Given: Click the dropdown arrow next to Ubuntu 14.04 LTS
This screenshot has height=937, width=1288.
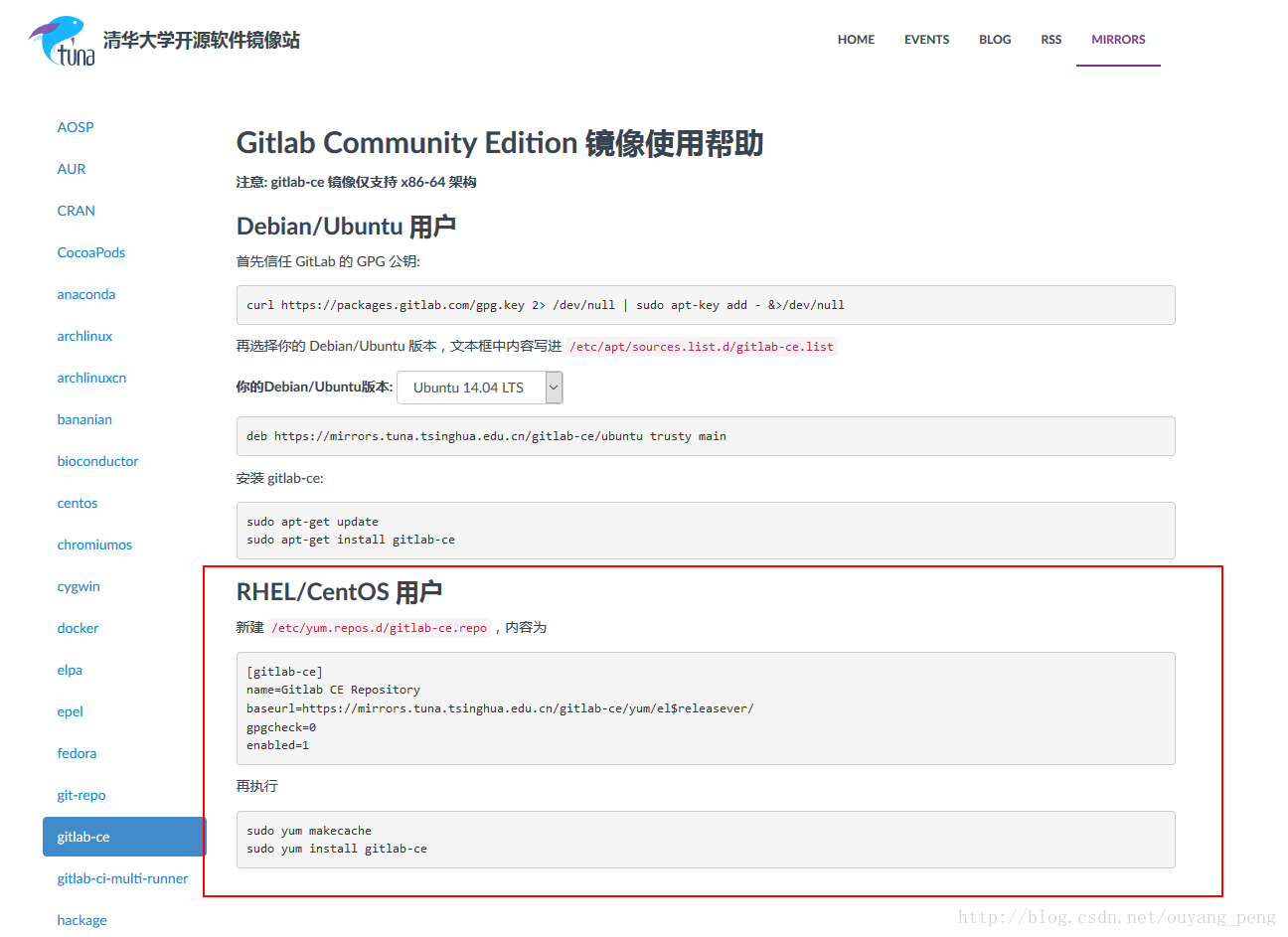Looking at the screenshot, I should 553,387.
